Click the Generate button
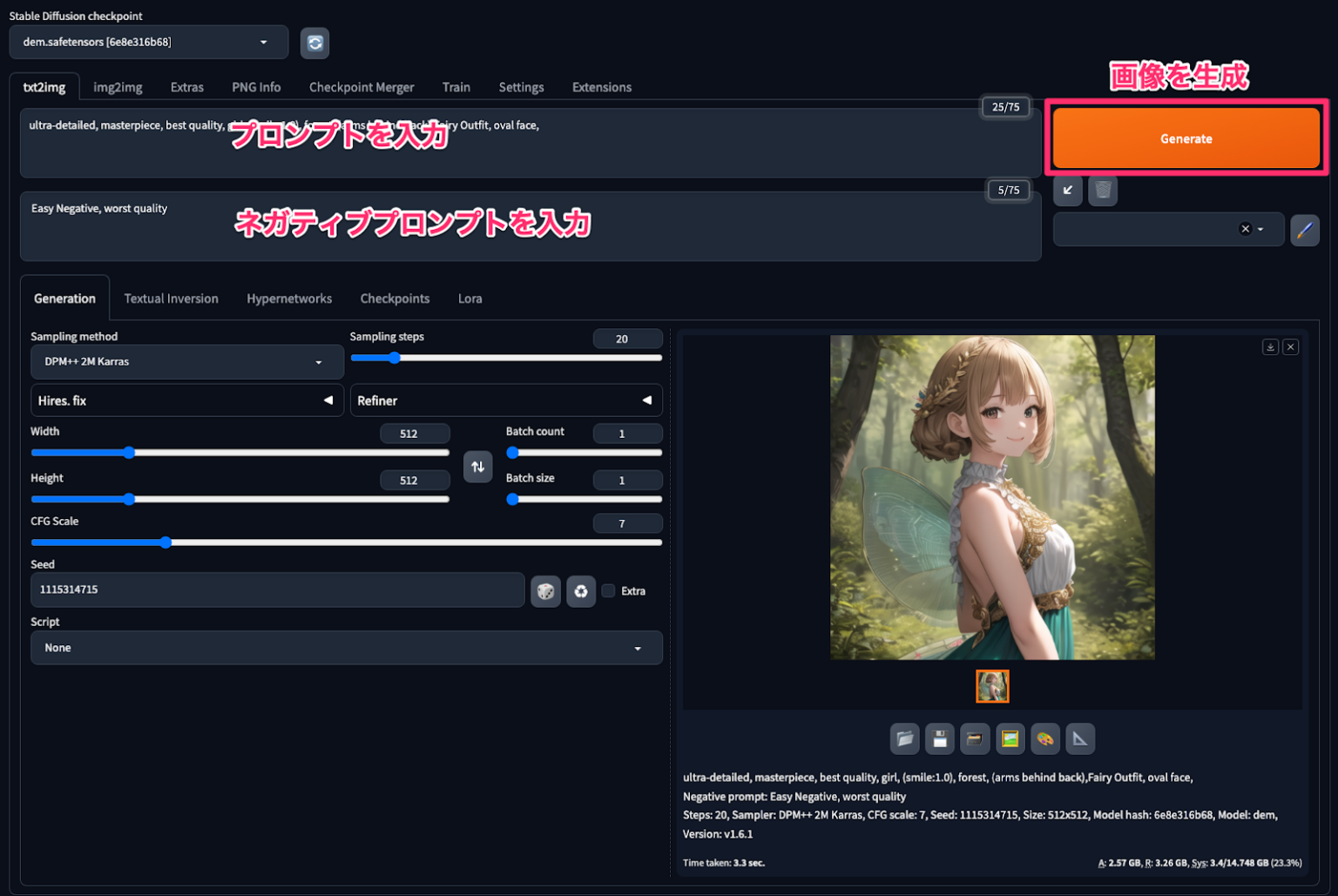 coord(1186,138)
